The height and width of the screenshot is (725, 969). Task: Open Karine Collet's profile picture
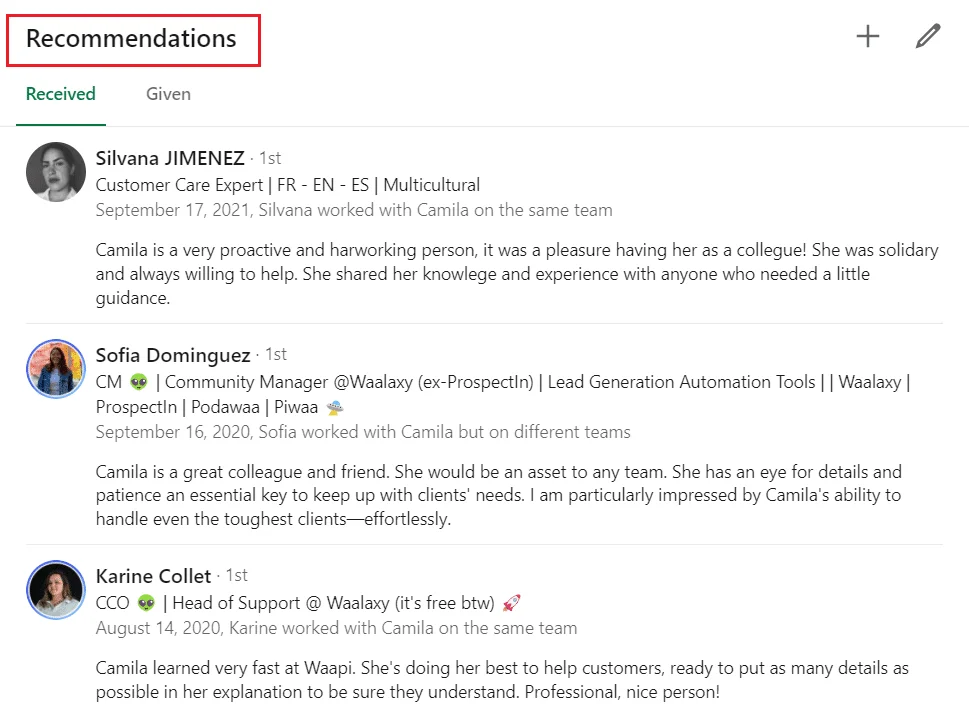(56, 590)
